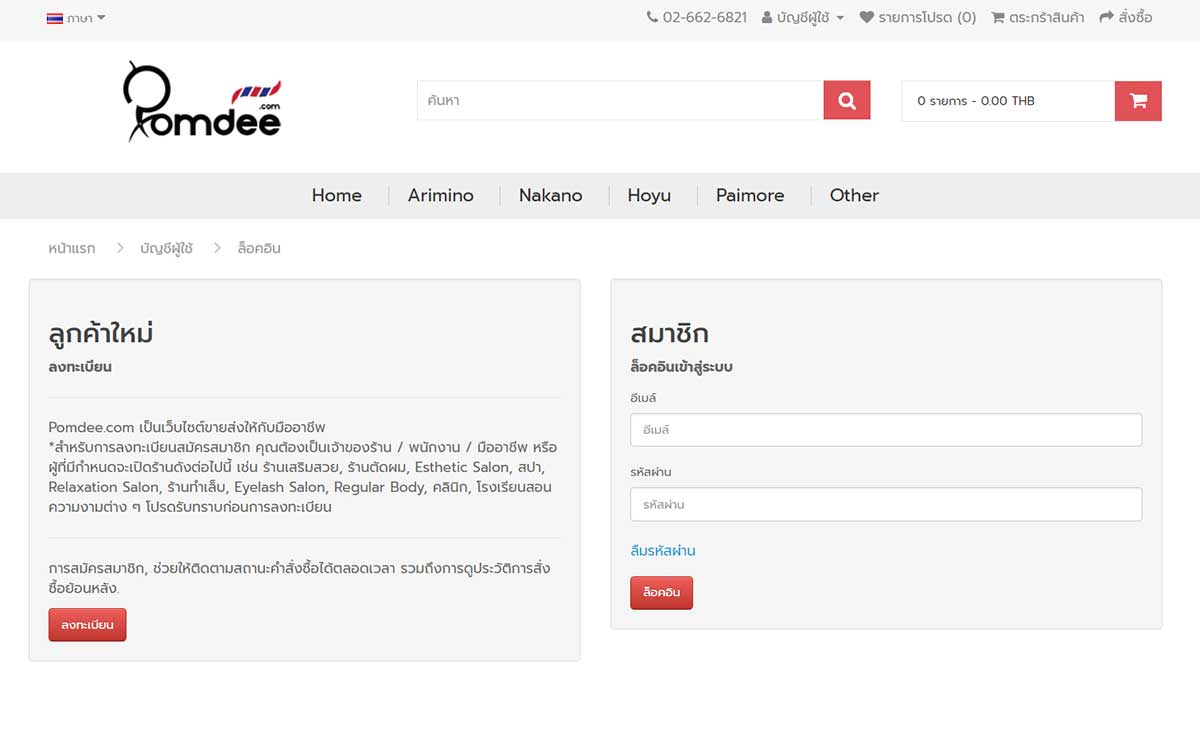
Task: Click the Thai flag icon
Action: point(55,18)
